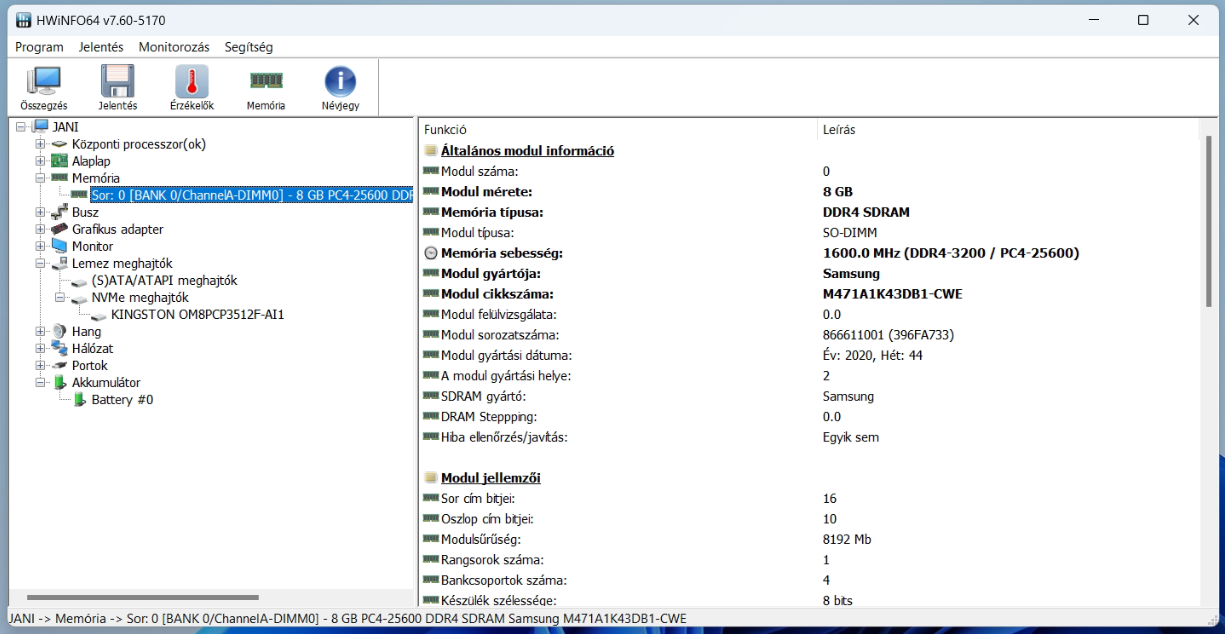The width and height of the screenshot is (1225, 634).
Task: Click the details panel vertical scrollbar
Action: coord(1208,220)
